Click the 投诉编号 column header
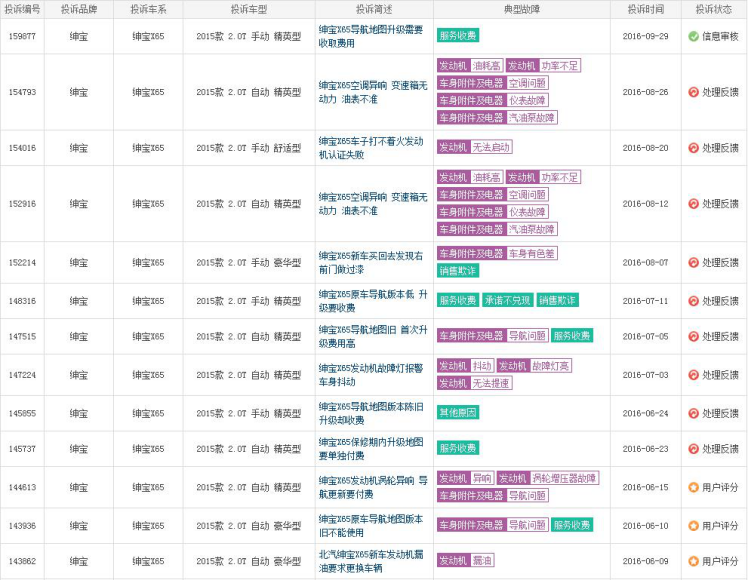 pyautogui.click(x=22, y=9)
